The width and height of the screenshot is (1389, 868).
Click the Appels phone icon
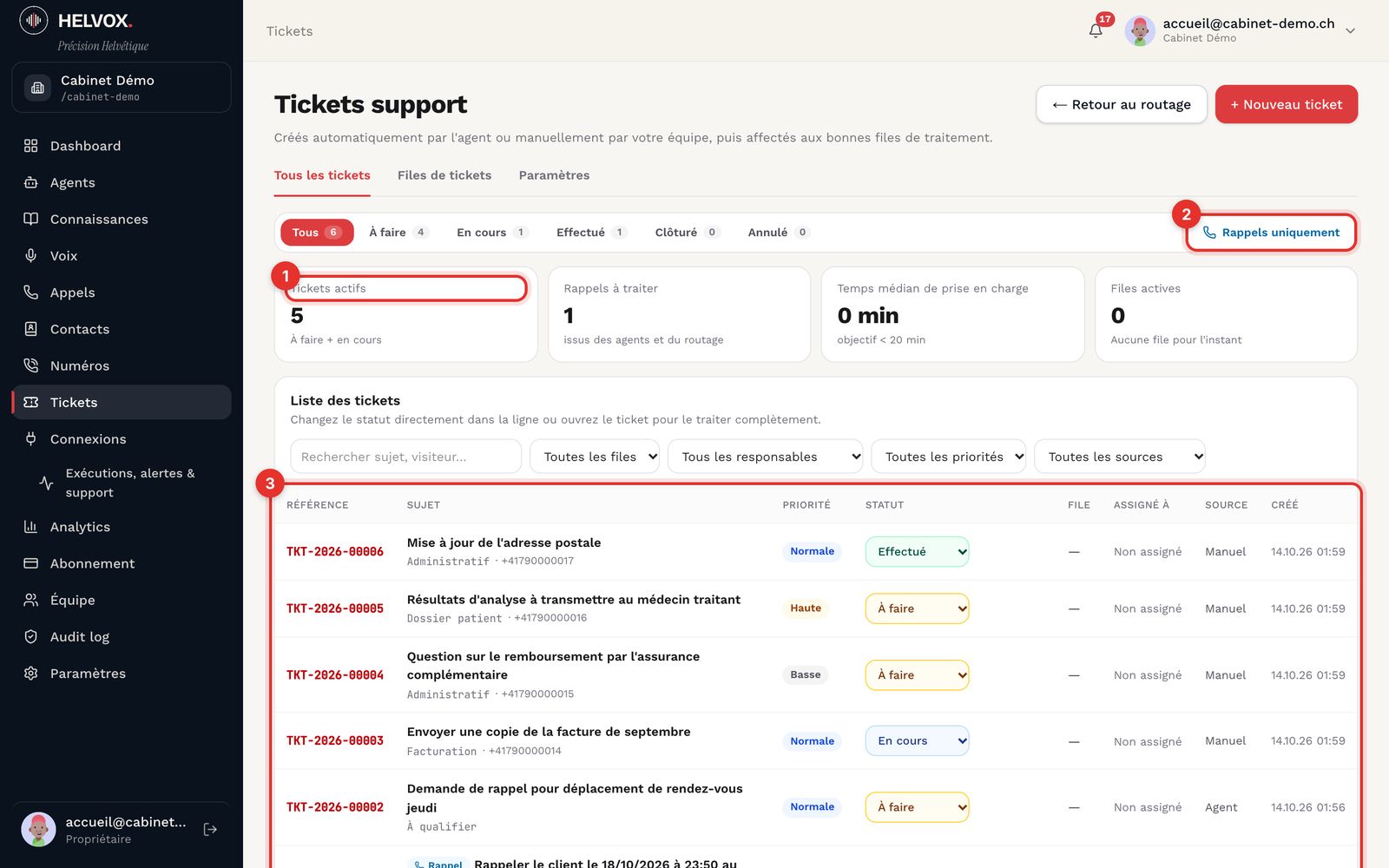click(31, 293)
